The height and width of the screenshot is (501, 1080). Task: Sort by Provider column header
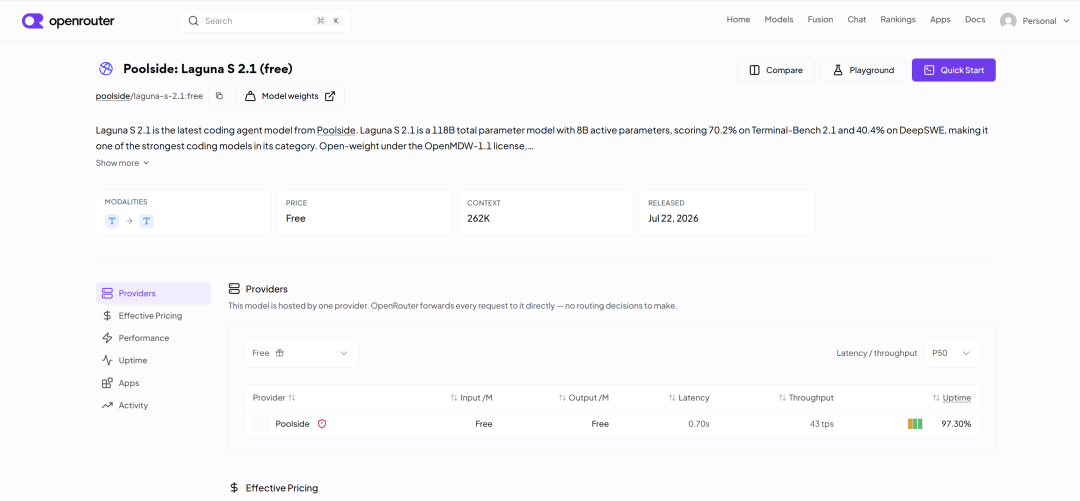pos(273,398)
